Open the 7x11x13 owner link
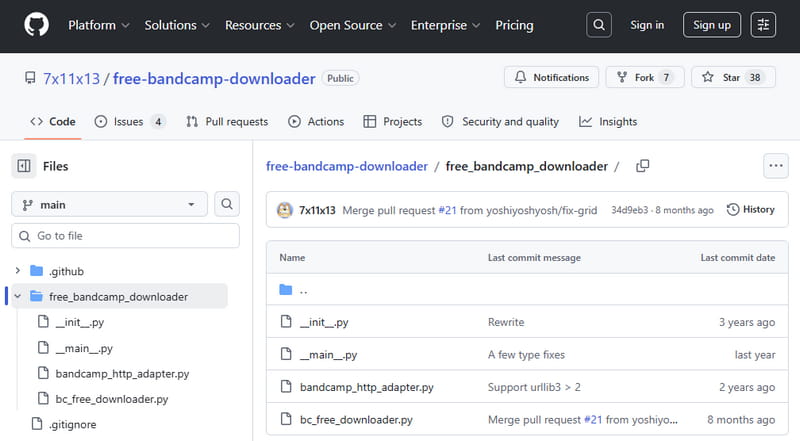800x441 pixels. [71, 79]
